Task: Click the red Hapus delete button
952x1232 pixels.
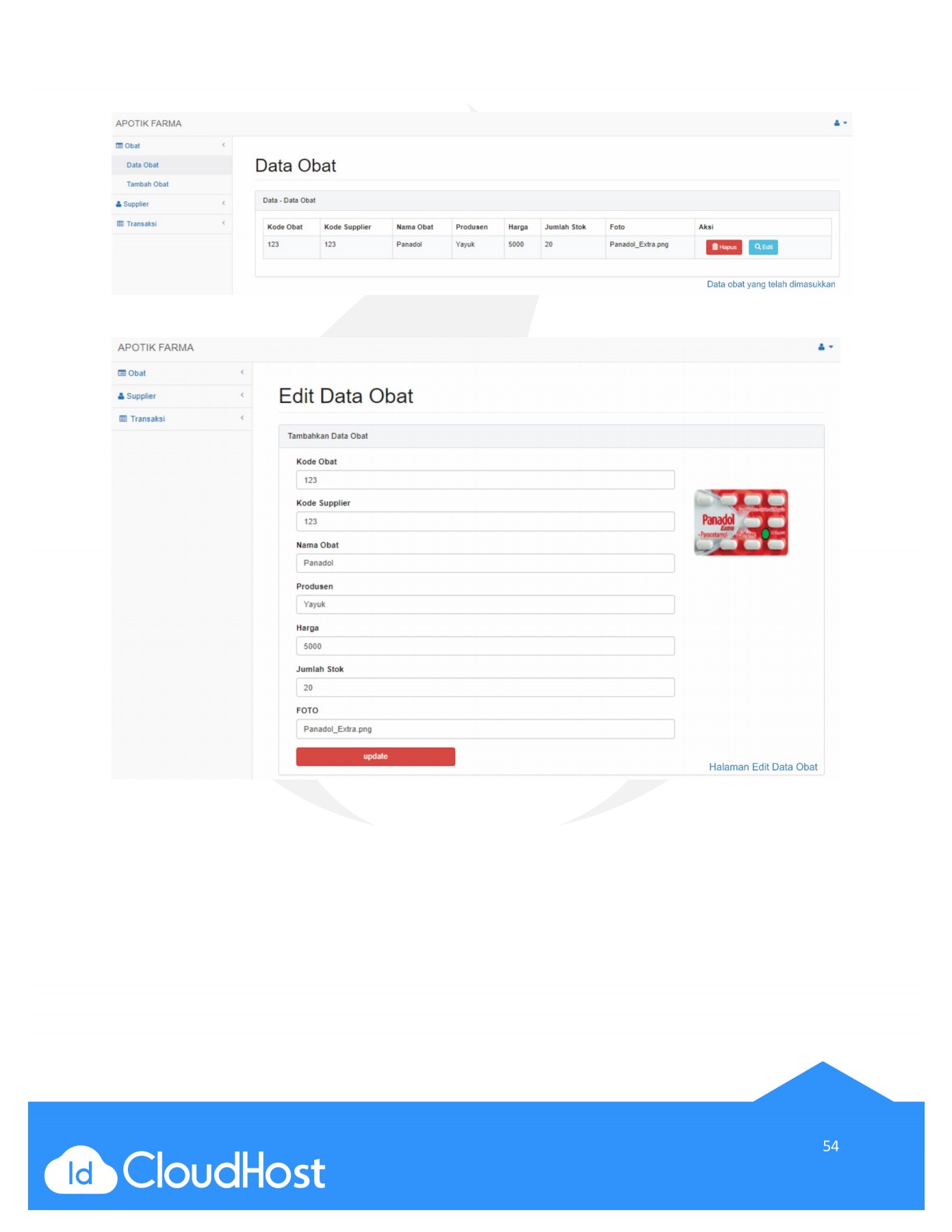Action: click(723, 247)
